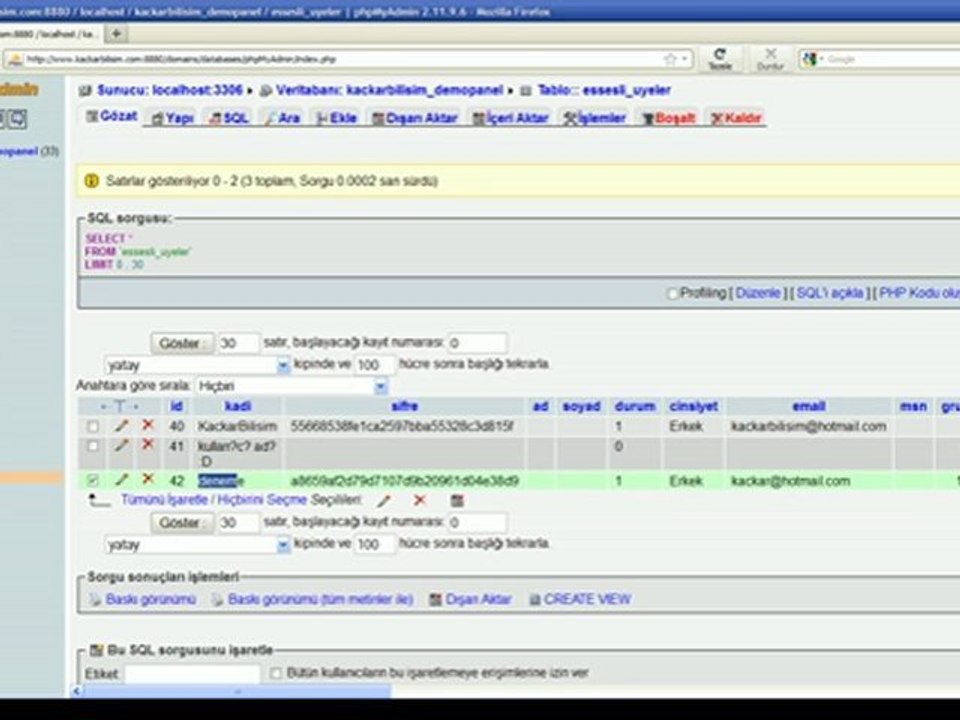Uncheck the checkbox for row 42
Image resolution: width=960 pixels, height=720 pixels.
coord(92,481)
